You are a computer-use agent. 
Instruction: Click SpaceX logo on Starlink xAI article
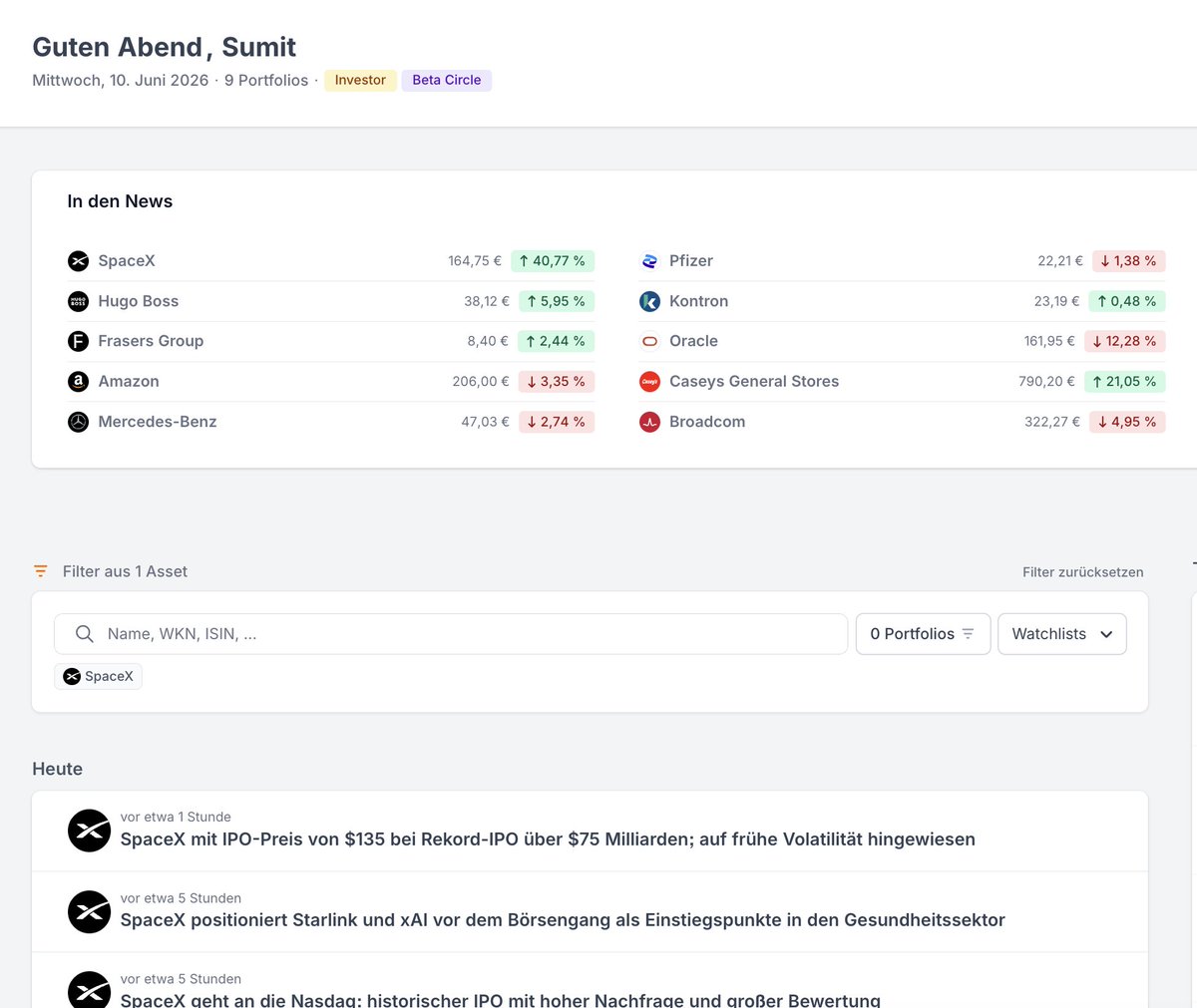(89, 911)
